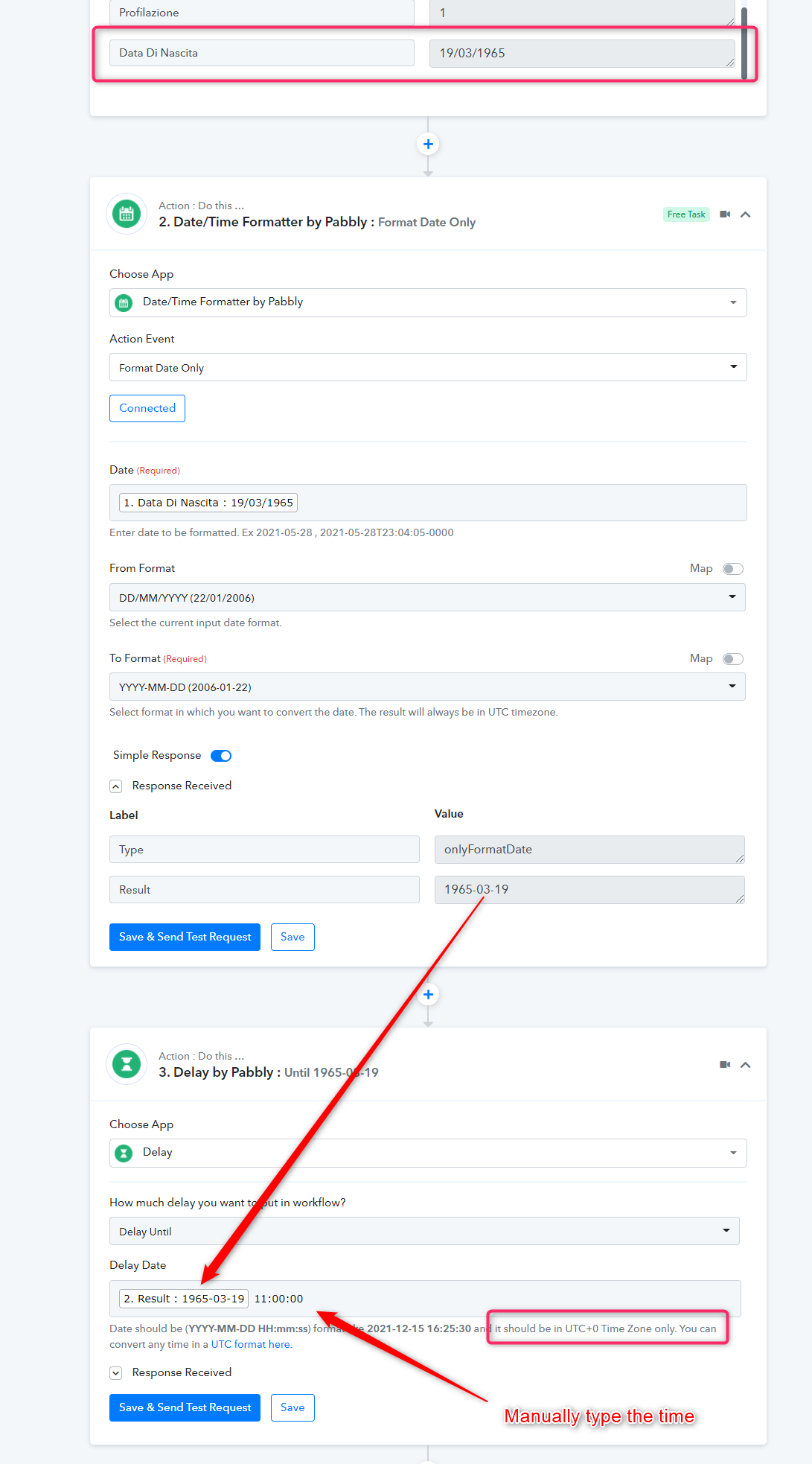This screenshot has height=1464, width=812.
Task: Click Save button in Delay step
Action: point(292,1407)
